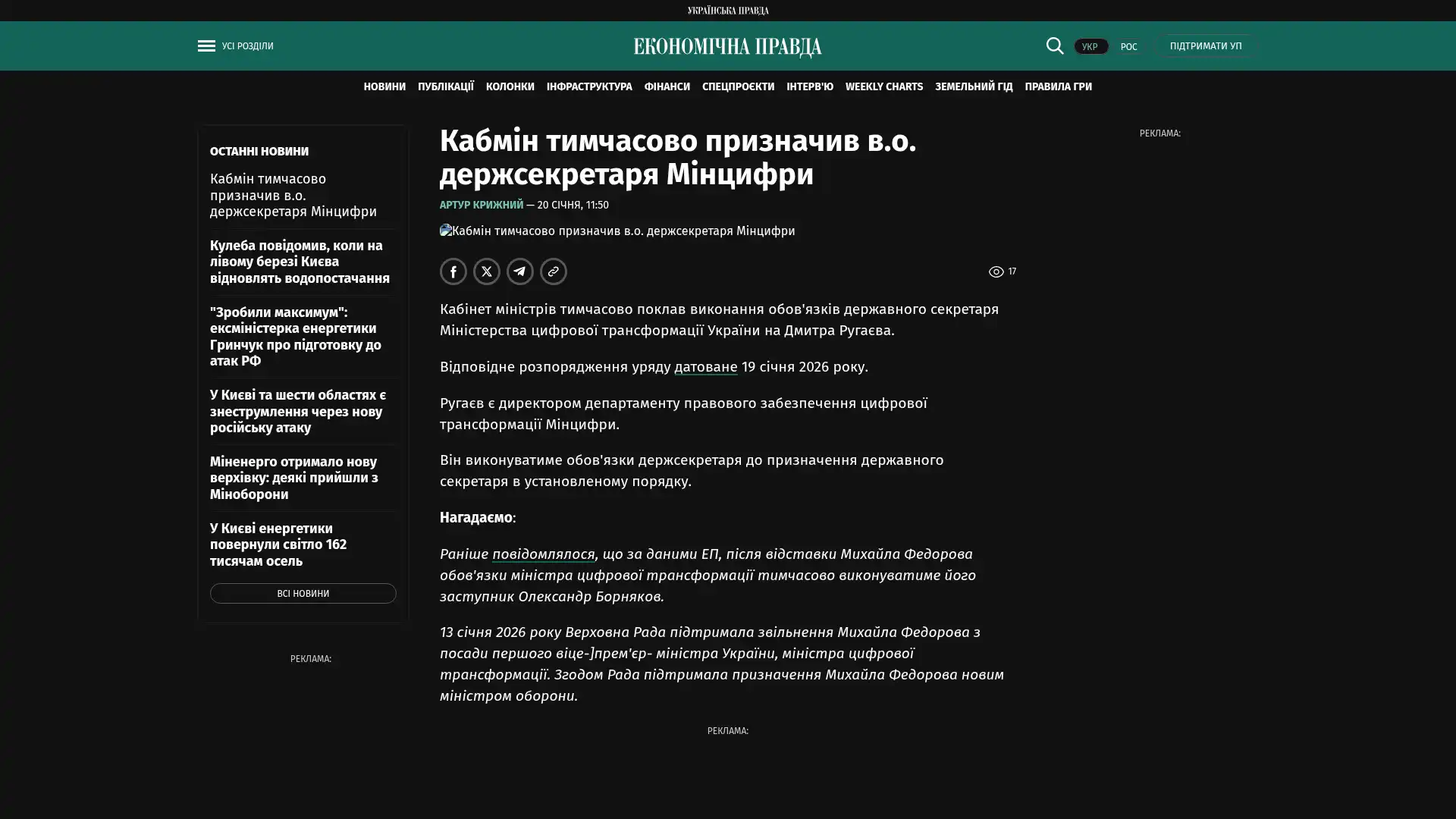Follow the датоване hyperlink
The width and height of the screenshot is (1456, 819).
[705, 367]
